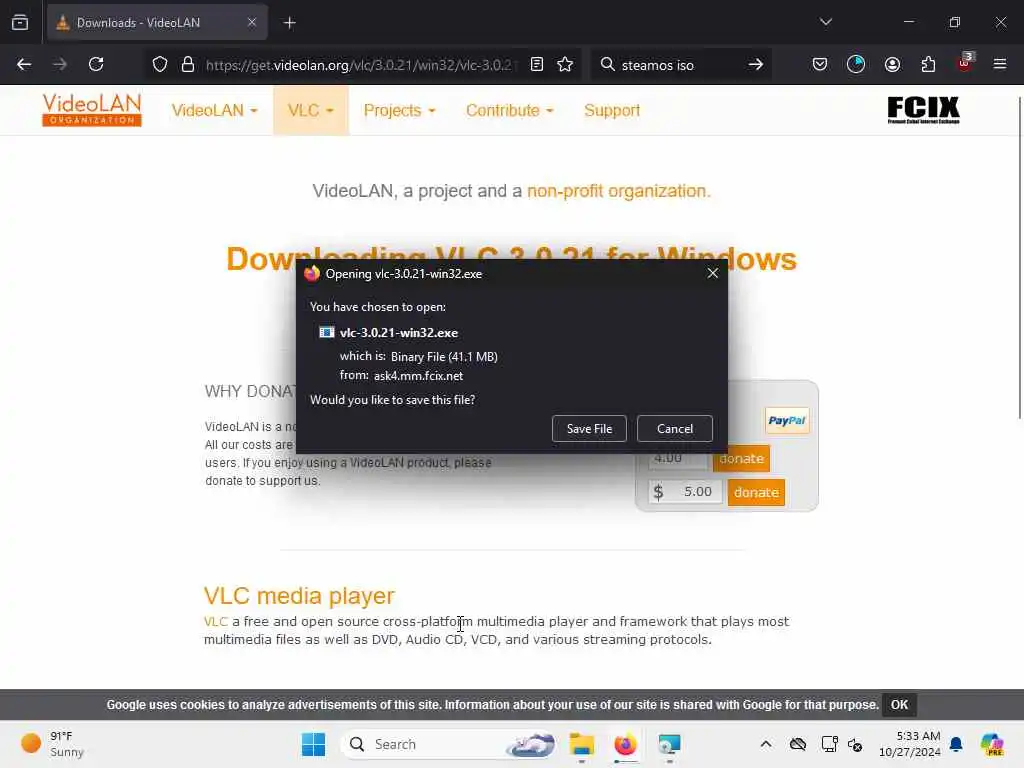Show hidden tray icons chevron
This screenshot has height=768, width=1024.
coord(766,744)
